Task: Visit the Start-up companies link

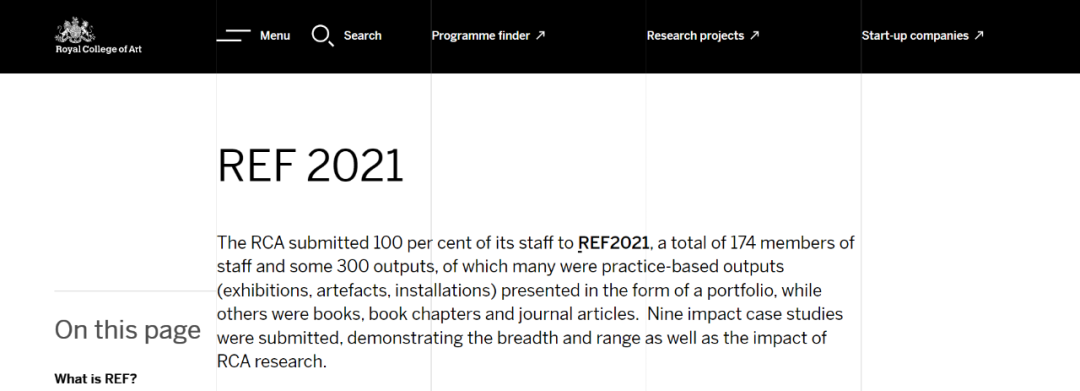Action: coord(915,36)
